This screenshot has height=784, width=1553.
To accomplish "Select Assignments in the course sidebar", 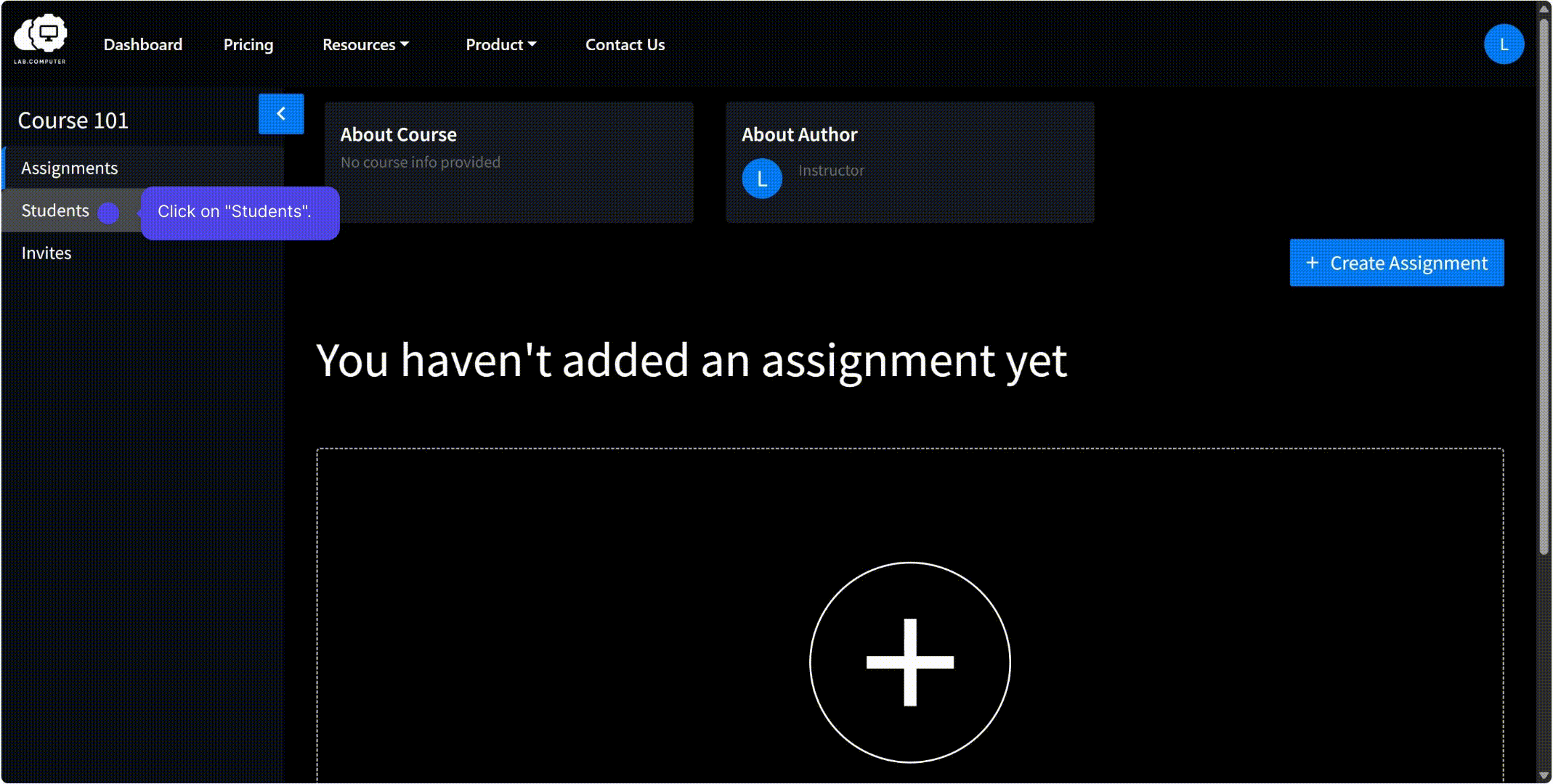I will pyautogui.click(x=143, y=168).
